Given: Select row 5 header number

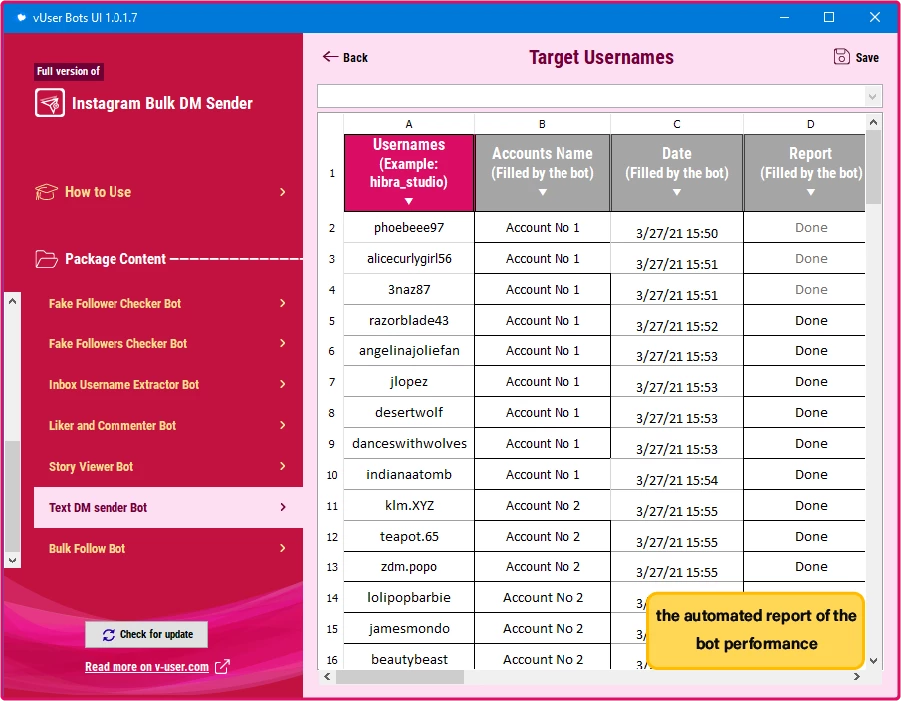Looking at the screenshot, I should tap(332, 321).
